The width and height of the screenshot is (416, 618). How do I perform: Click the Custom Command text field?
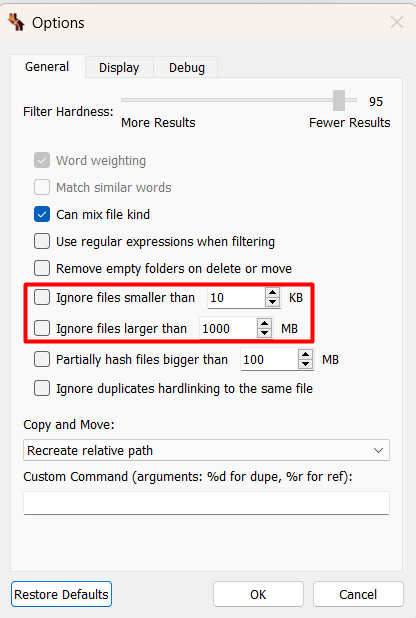[x=206, y=503]
